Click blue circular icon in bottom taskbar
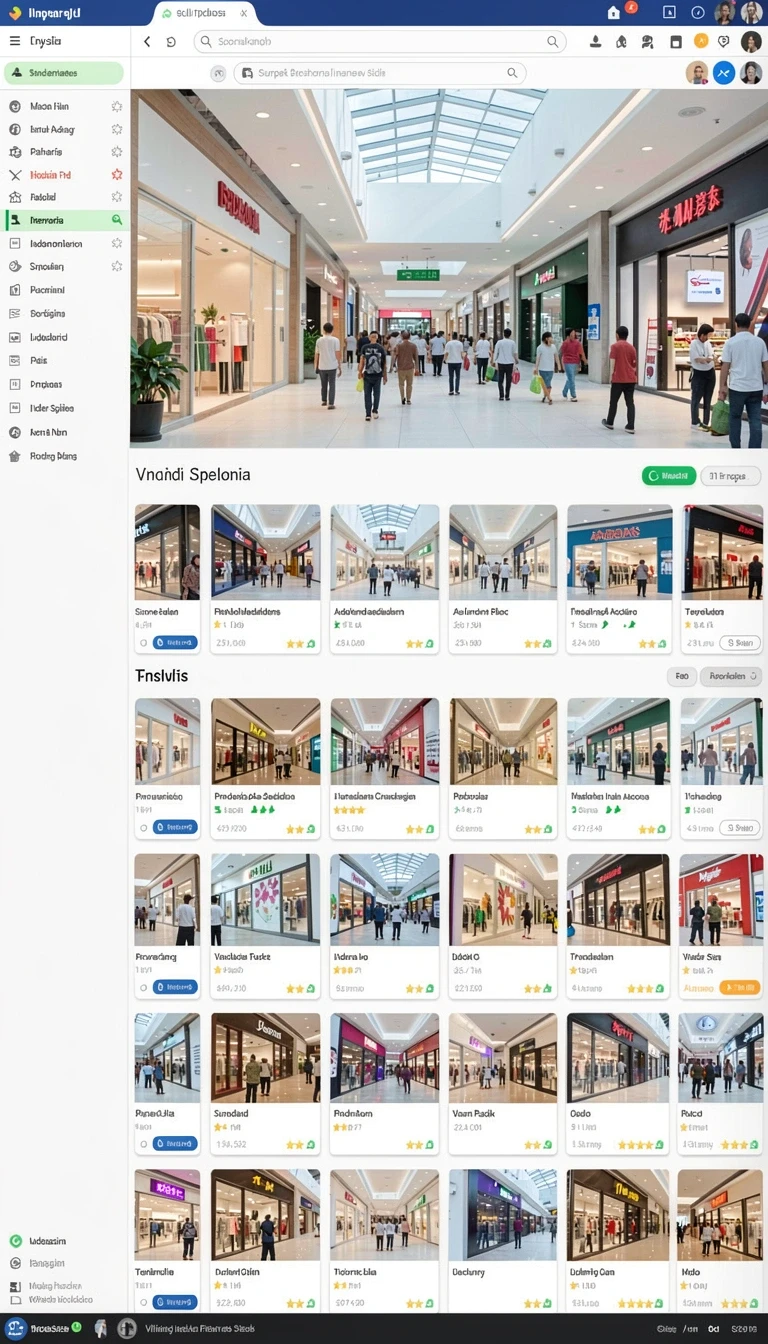Image resolution: width=768 pixels, height=1344 pixels. pos(15,1328)
